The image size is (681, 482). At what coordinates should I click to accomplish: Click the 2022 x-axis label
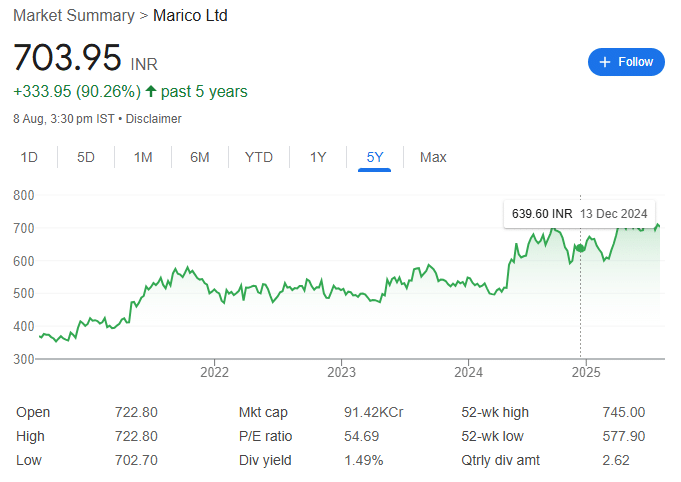point(214,373)
